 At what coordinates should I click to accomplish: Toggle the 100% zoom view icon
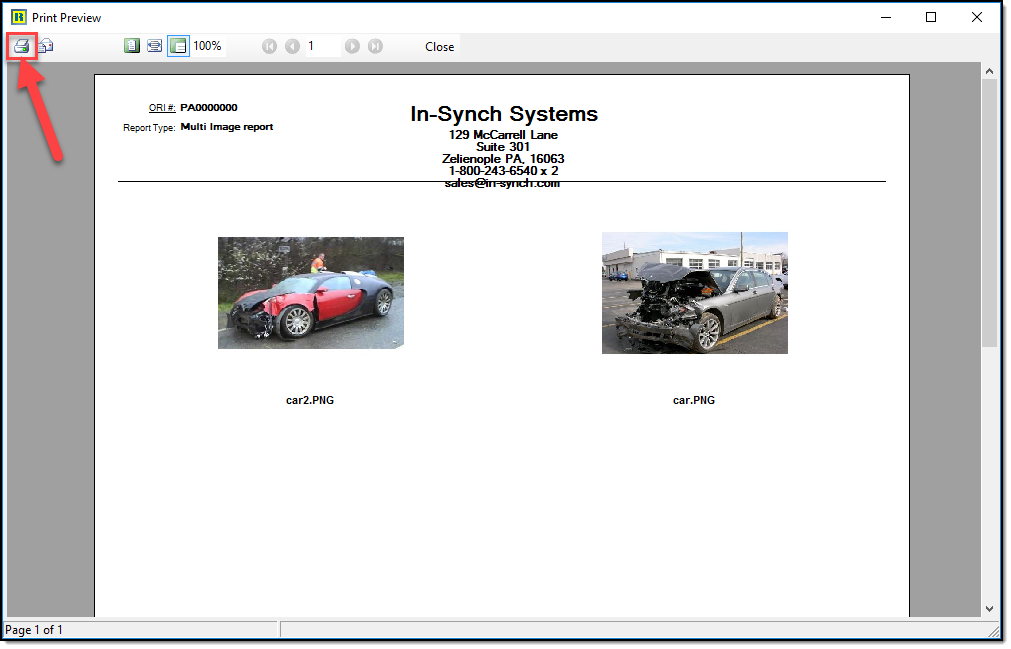click(178, 46)
